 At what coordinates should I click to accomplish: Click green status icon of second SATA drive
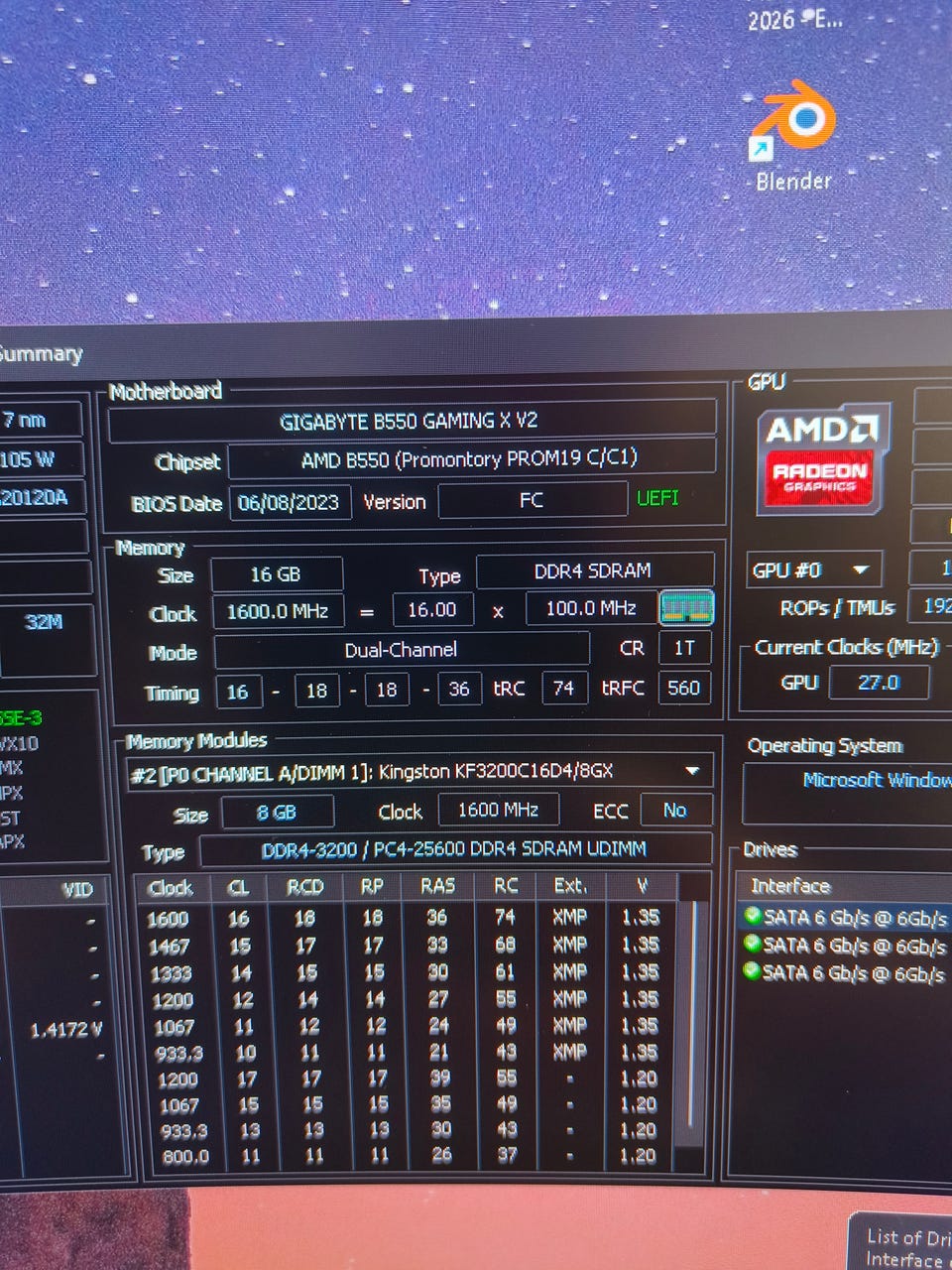[754, 943]
